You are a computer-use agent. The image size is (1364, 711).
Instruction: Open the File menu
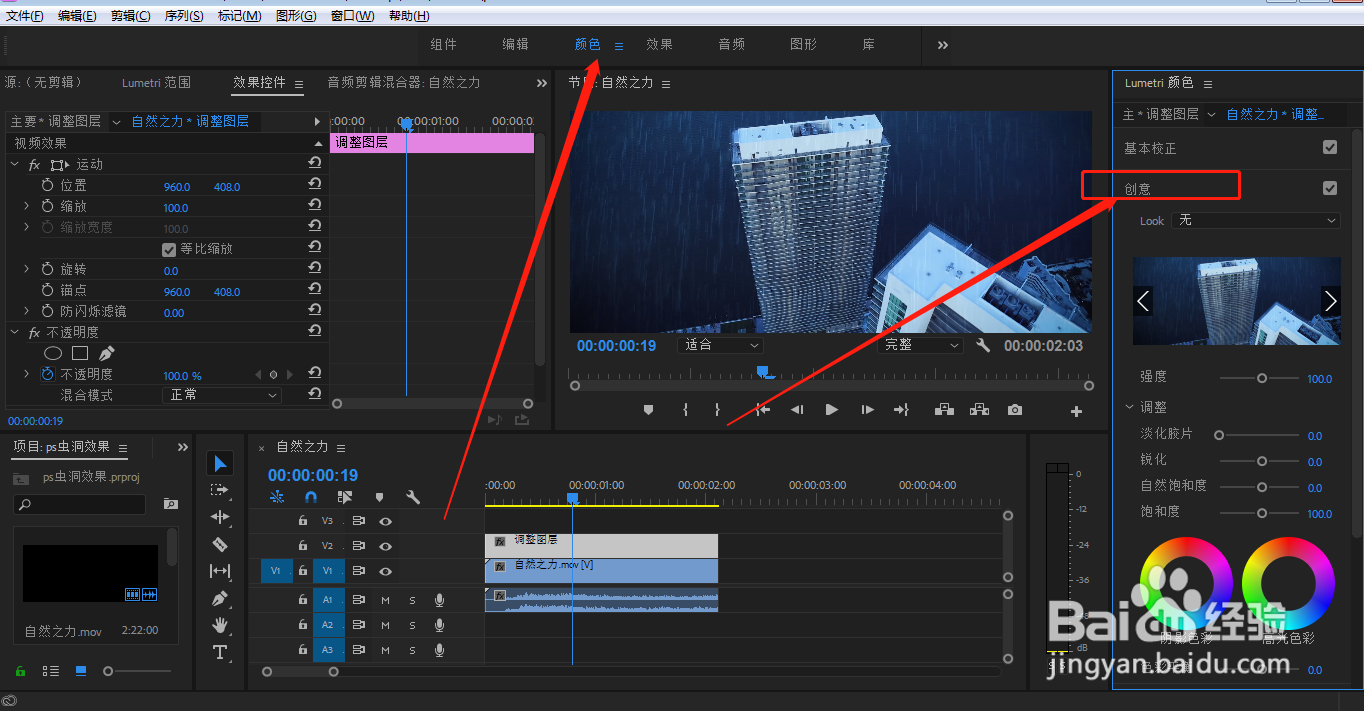pos(25,15)
